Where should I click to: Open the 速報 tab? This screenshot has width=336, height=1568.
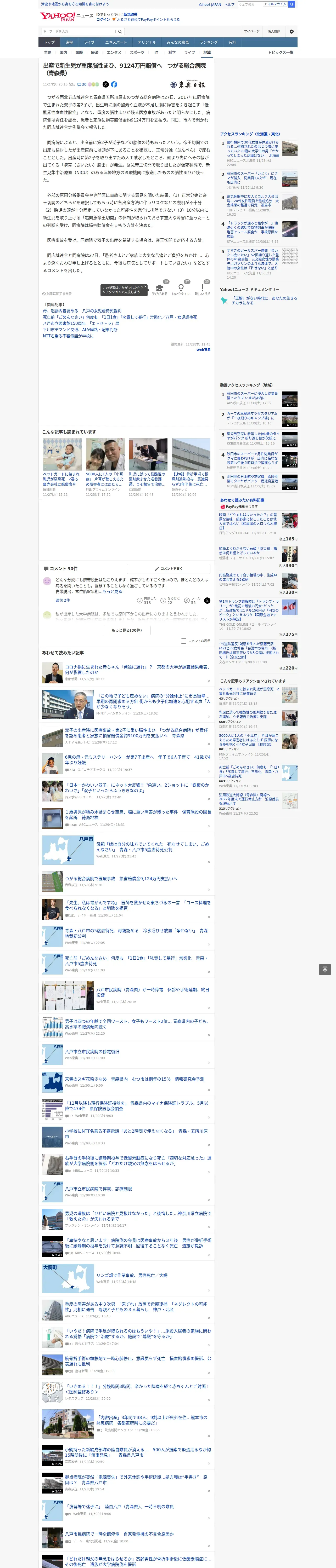tap(69, 43)
